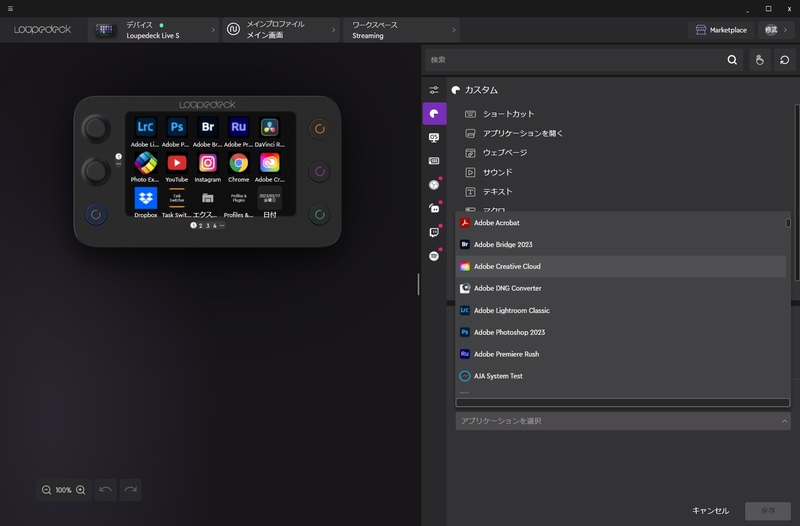Select the Dropbox button on the device
800x526 pixels.
pos(145,198)
